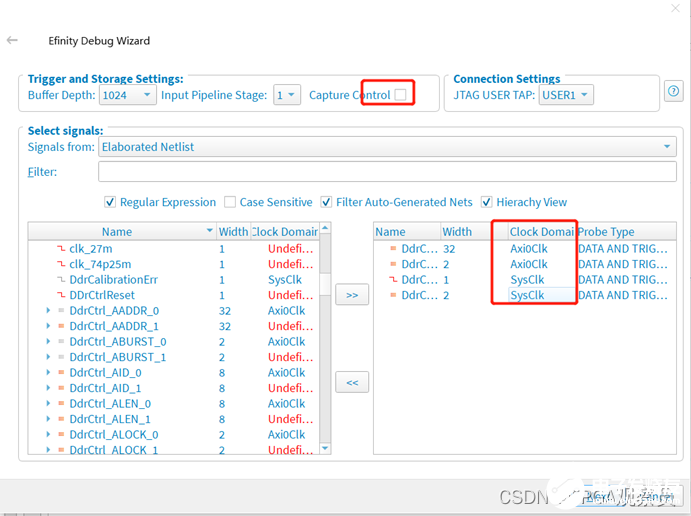This screenshot has height=516, width=691.
Task: Click the << remove signals button
Action: pyautogui.click(x=352, y=382)
